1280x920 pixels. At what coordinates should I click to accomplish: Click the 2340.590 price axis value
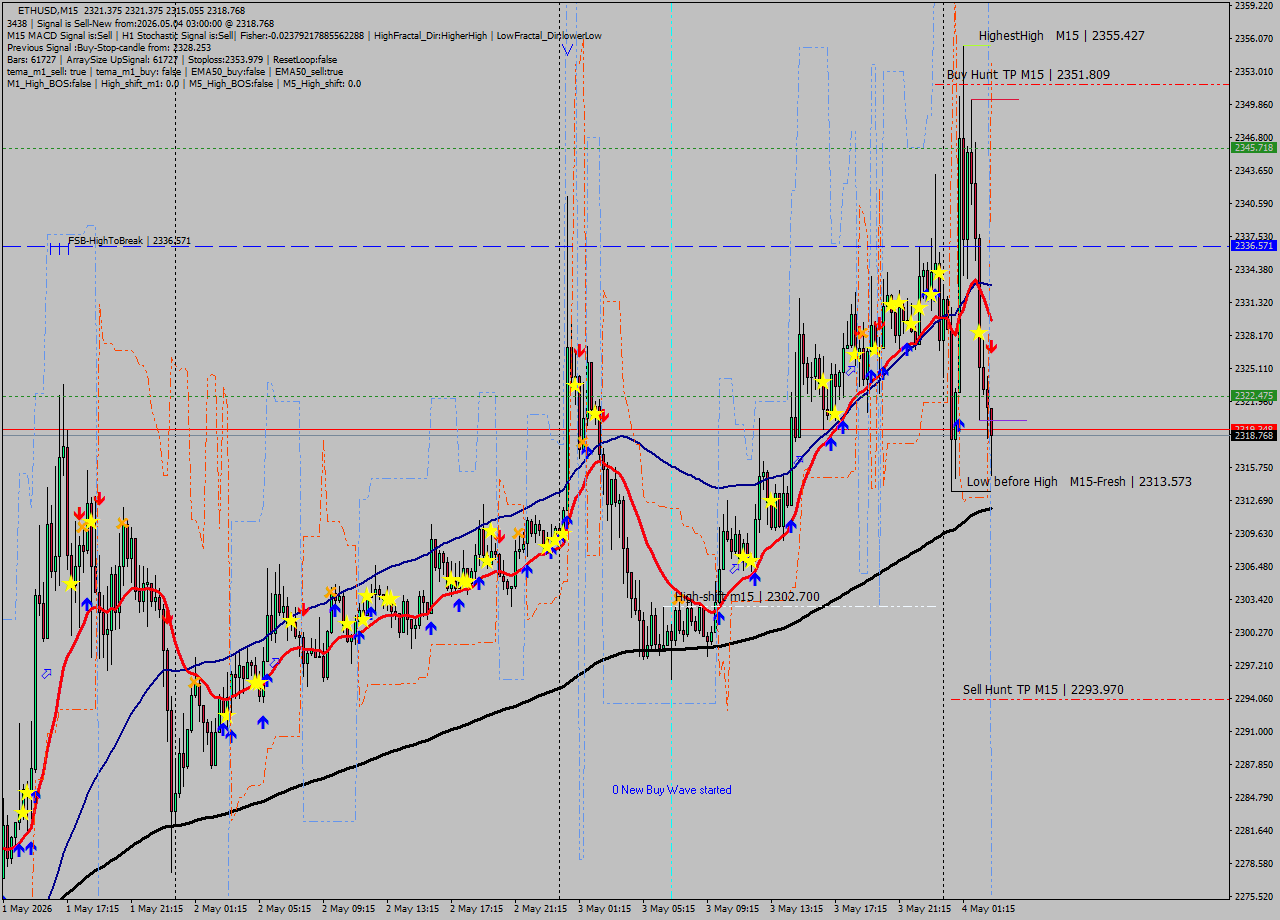coord(1254,204)
